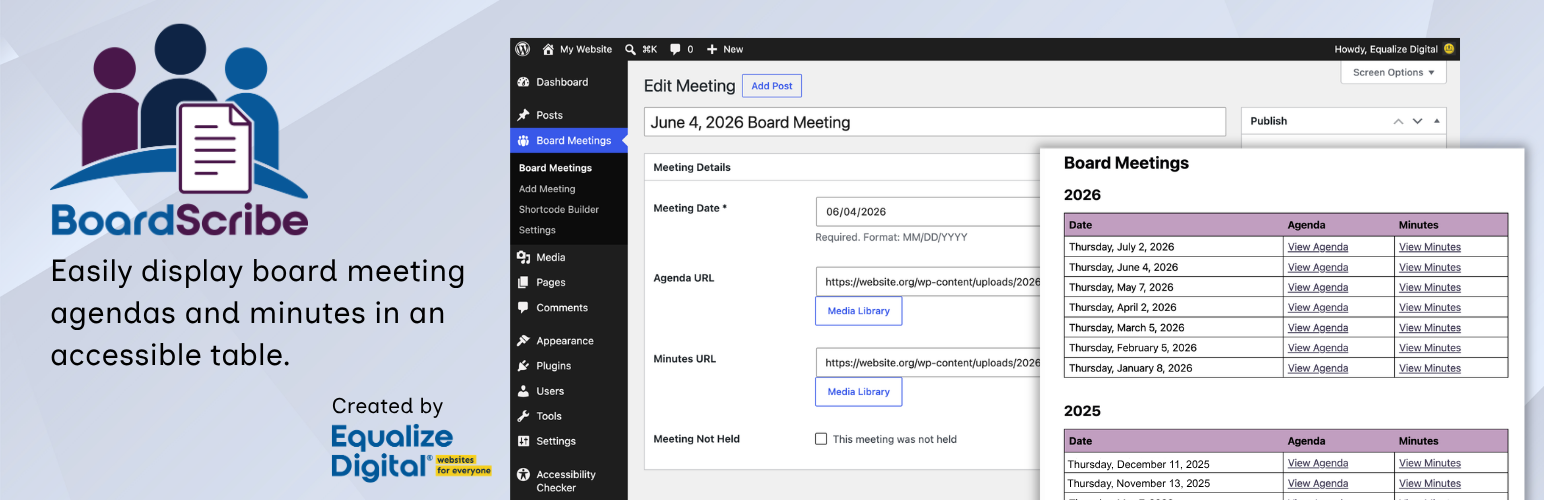Open View Agenda for April 2, 2026
This screenshot has height=500, width=1544.
[x=1318, y=308]
